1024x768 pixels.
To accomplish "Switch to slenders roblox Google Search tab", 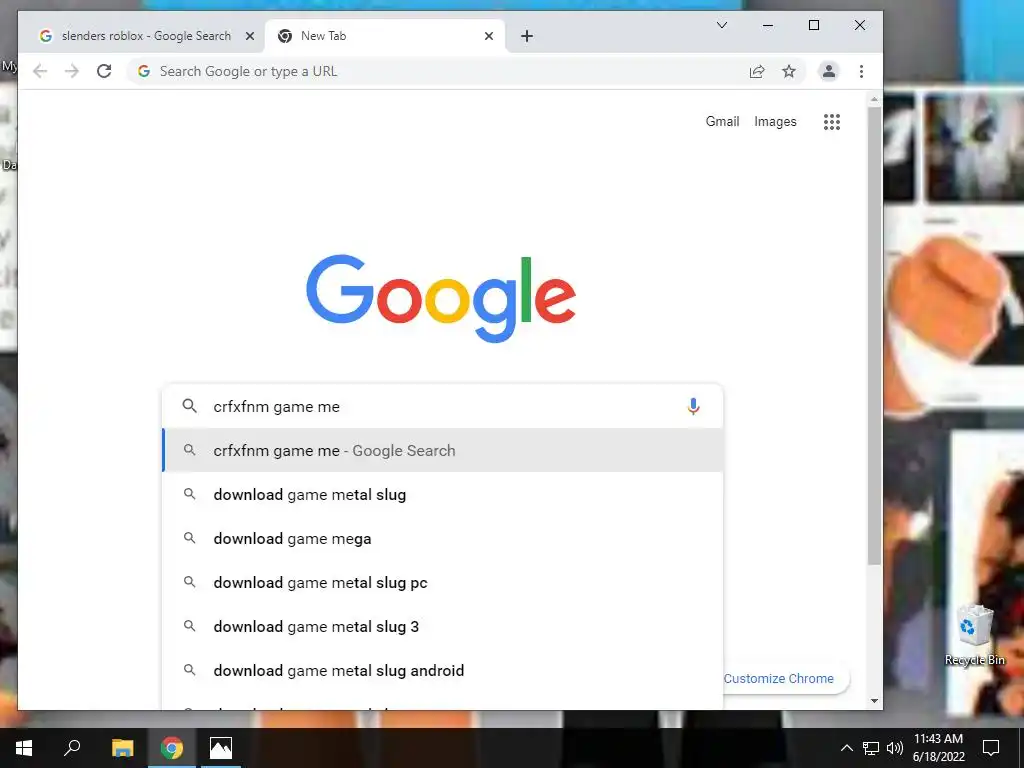I will 146,36.
